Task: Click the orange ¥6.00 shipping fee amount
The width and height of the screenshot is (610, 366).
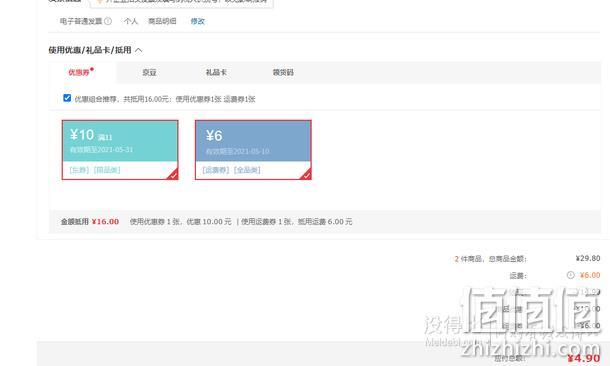Action: 590,275
